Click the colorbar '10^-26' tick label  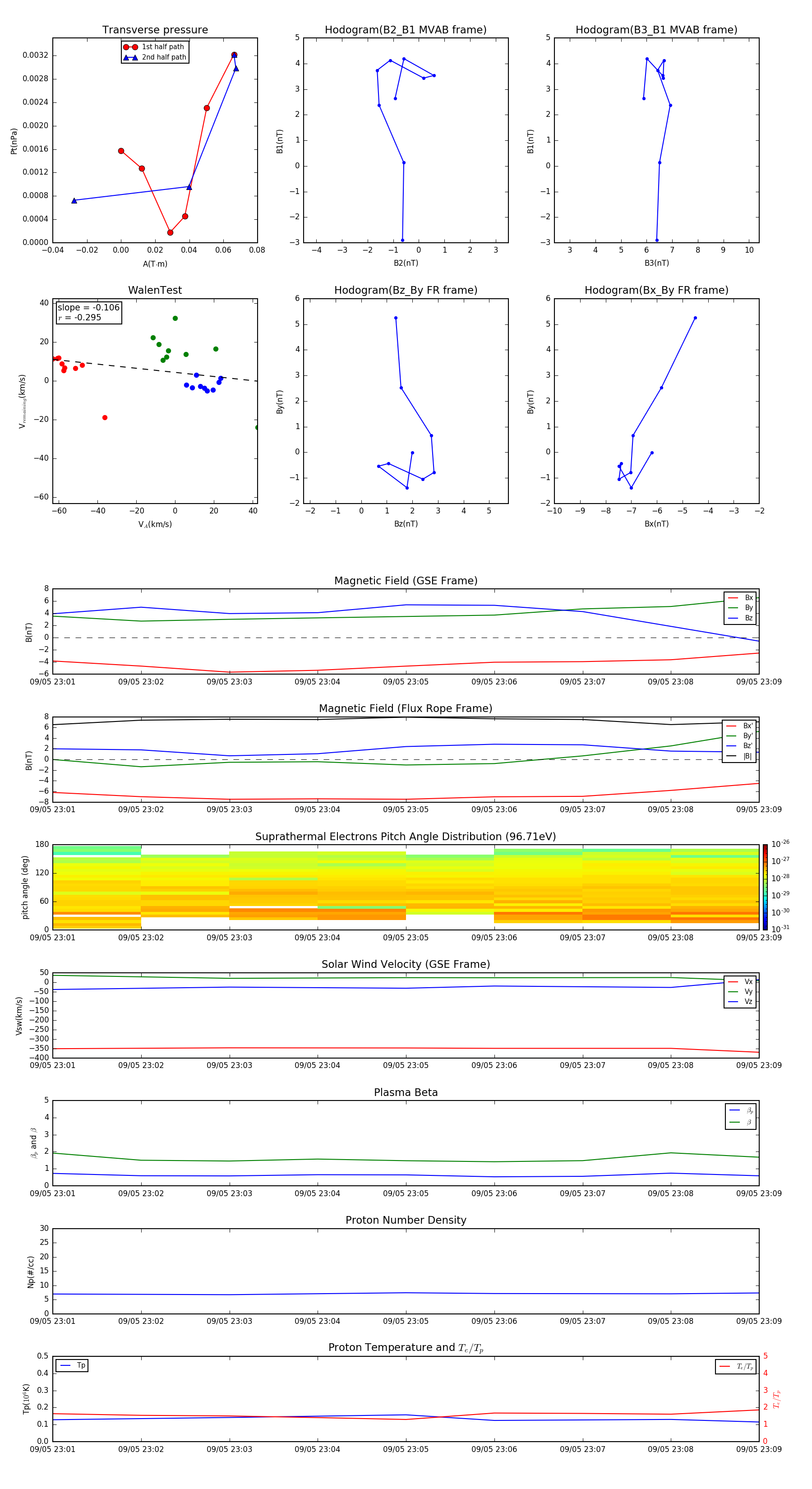click(x=780, y=844)
